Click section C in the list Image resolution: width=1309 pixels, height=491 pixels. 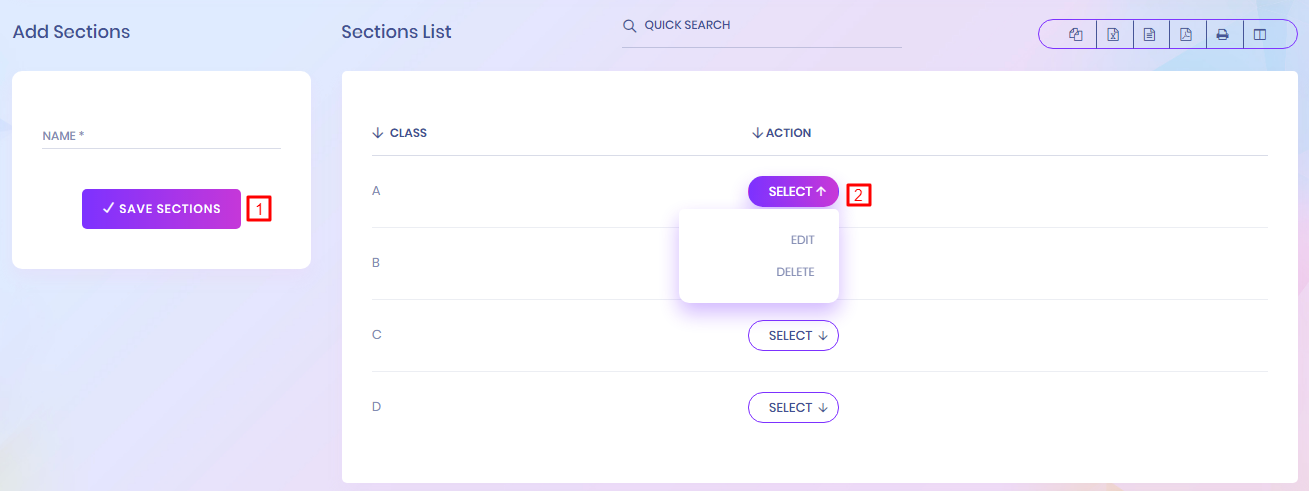click(x=376, y=335)
